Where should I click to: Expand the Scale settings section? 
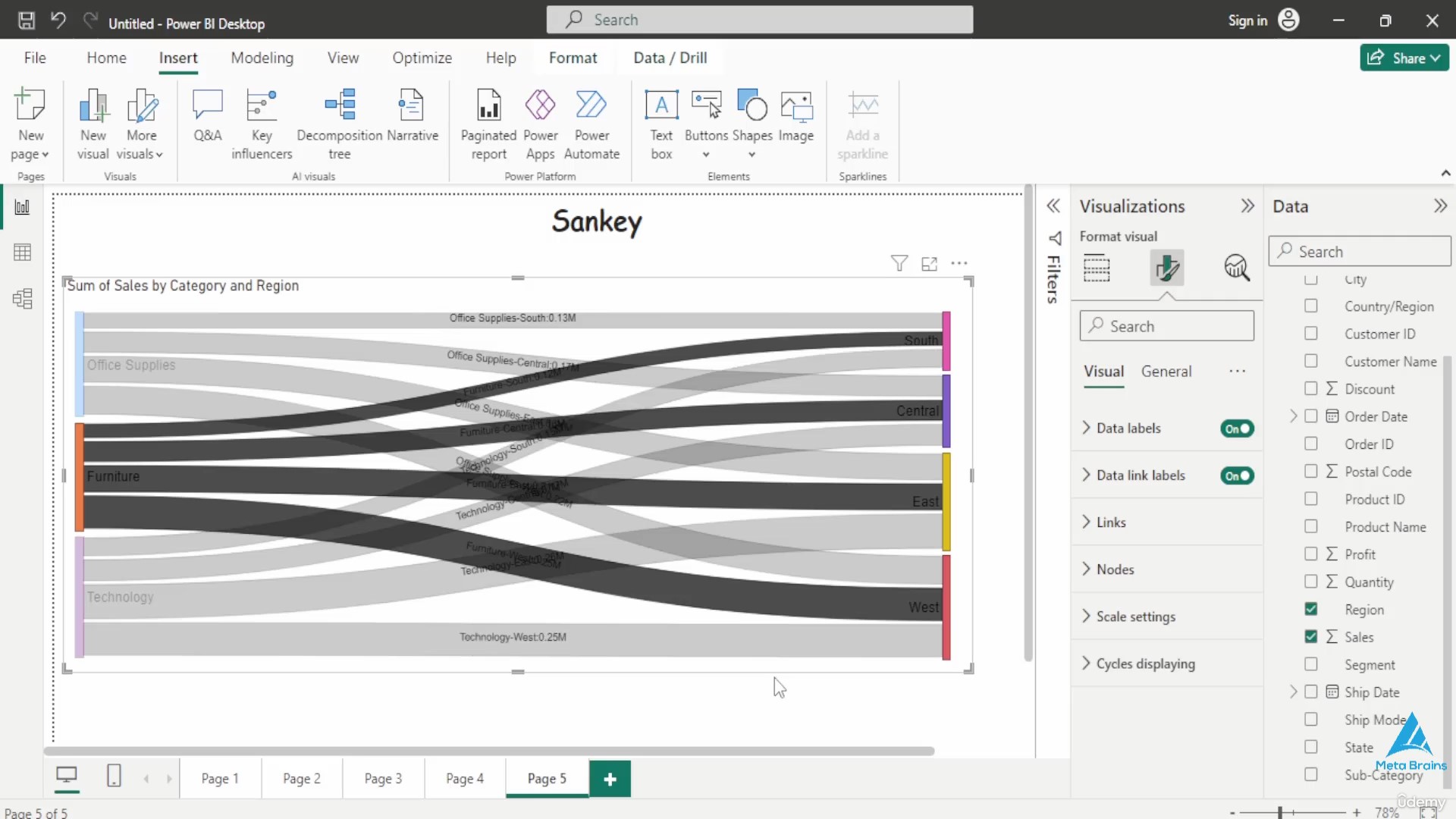(1086, 616)
